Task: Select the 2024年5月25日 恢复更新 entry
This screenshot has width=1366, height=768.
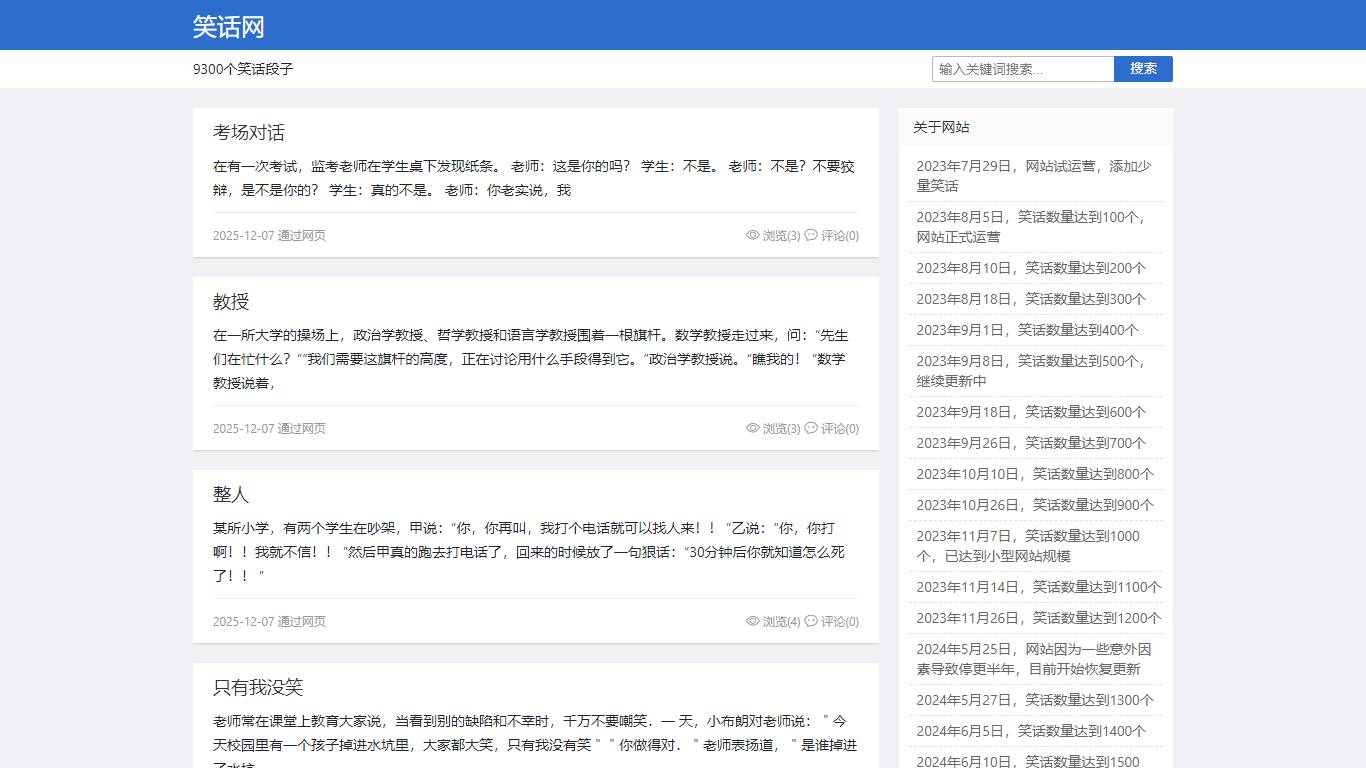Action: coord(1030,659)
